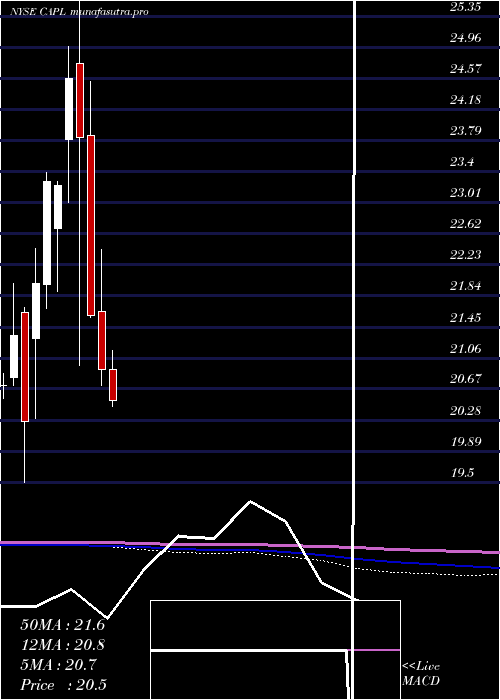Click the 24.18 price axis label
The image size is (500, 700).
click(466, 100)
